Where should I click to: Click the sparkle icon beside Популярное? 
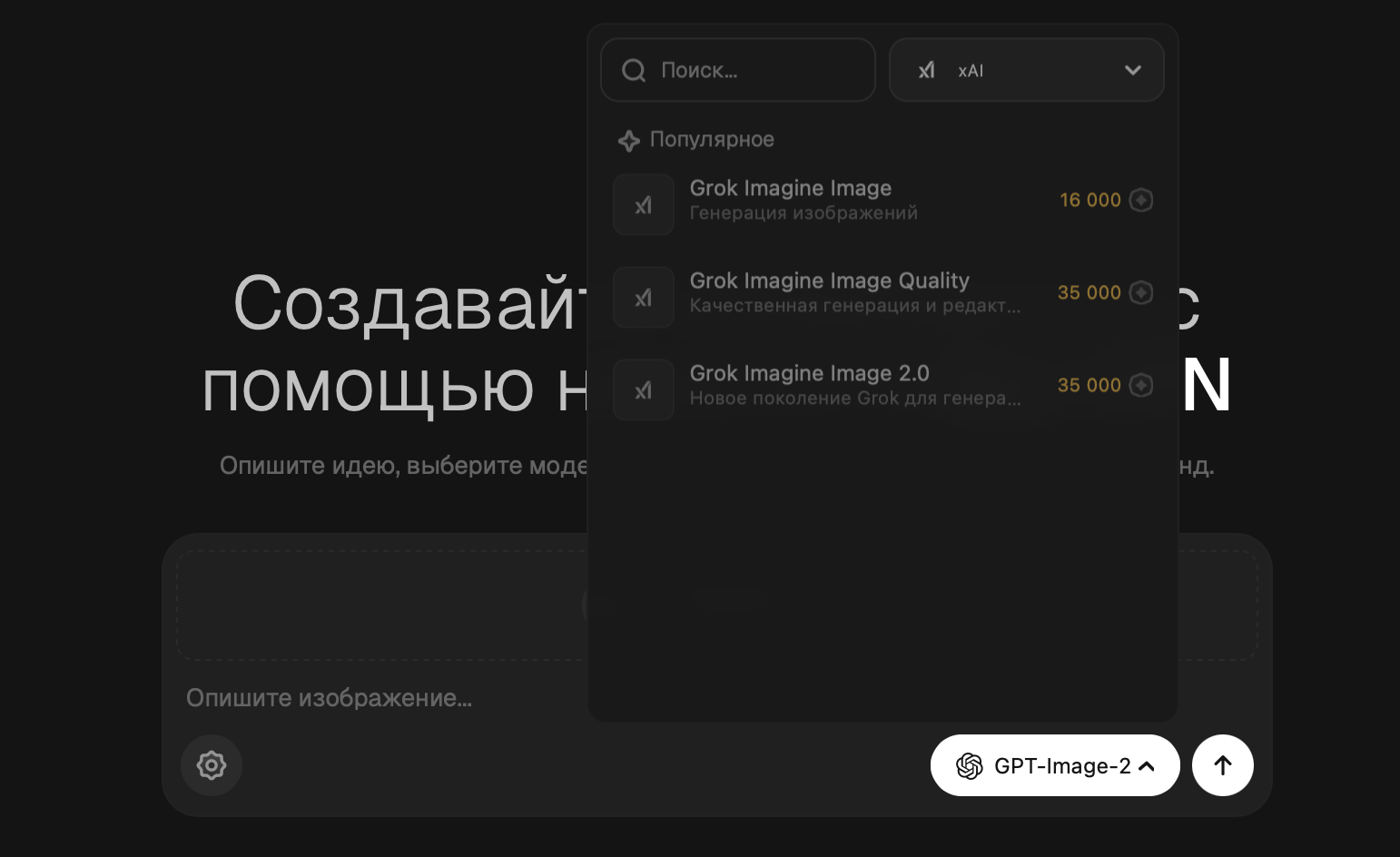pyautogui.click(x=629, y=141)
